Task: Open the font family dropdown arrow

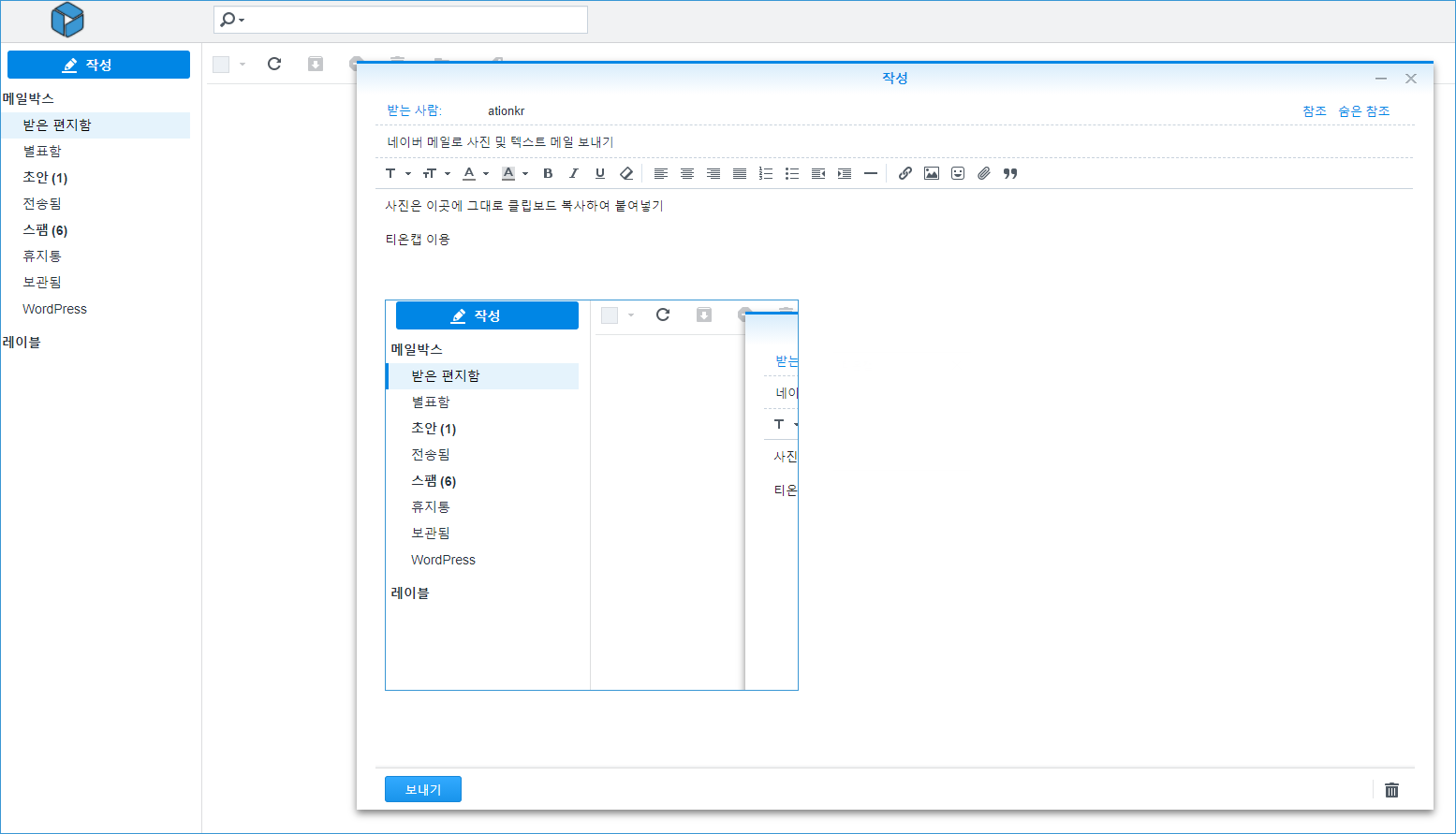Action: click(408, 173)
